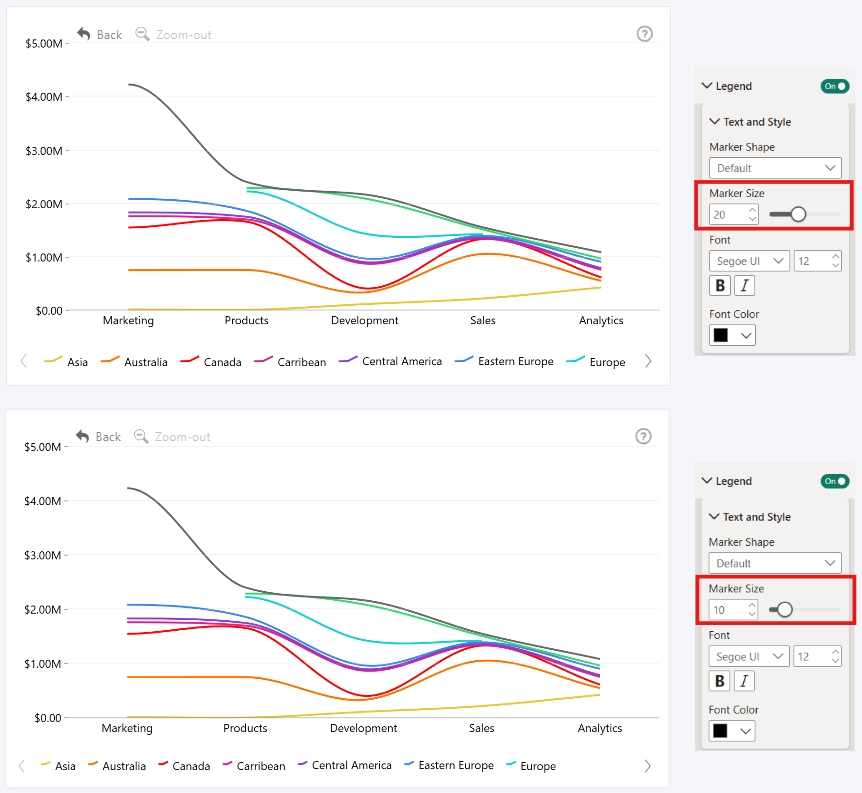This screenshot has height=793, width=862.
Task: Click the font size 12 field in the bottom panel
Action: [817, 657]
